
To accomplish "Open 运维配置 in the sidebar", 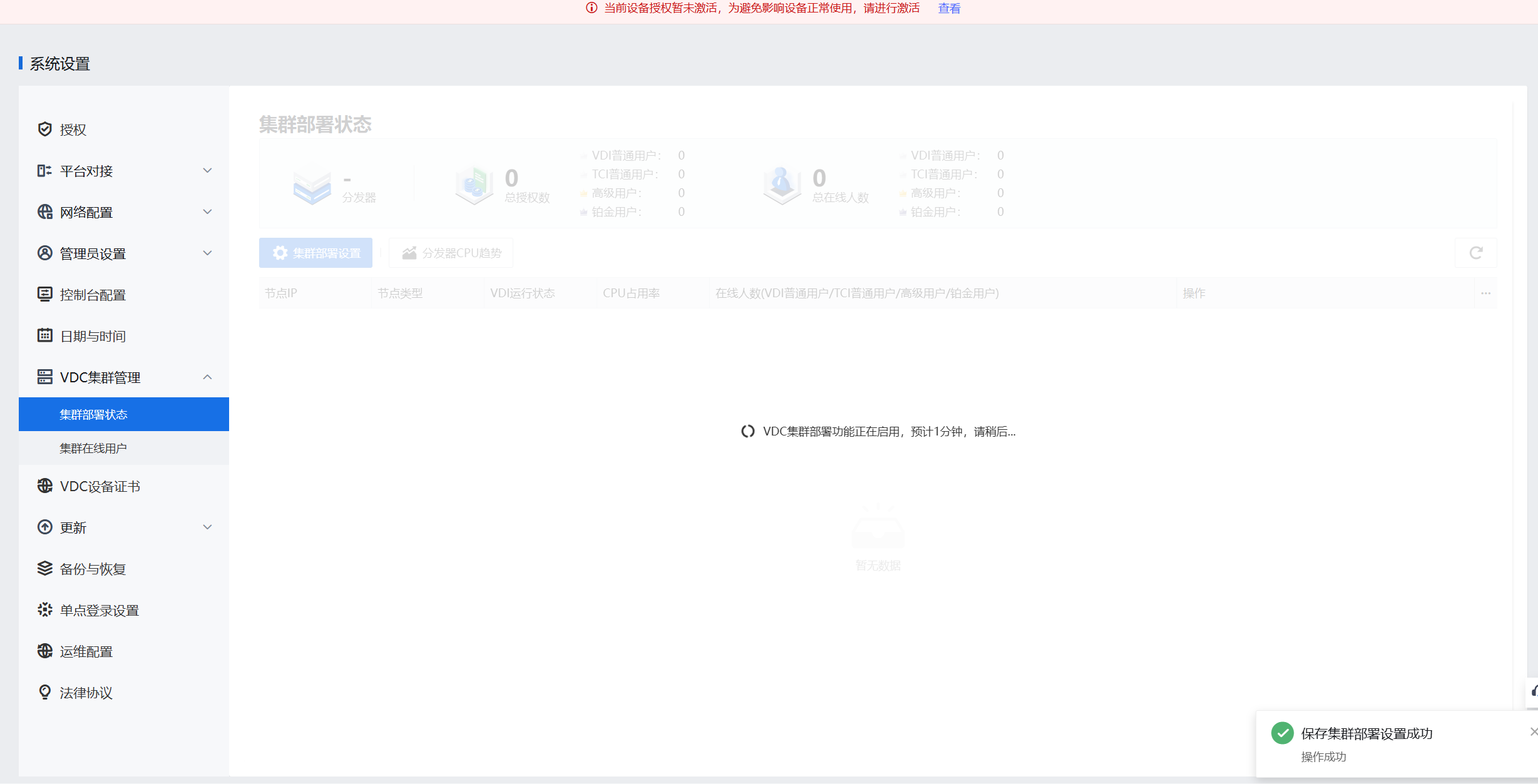I will pos(86,651).
